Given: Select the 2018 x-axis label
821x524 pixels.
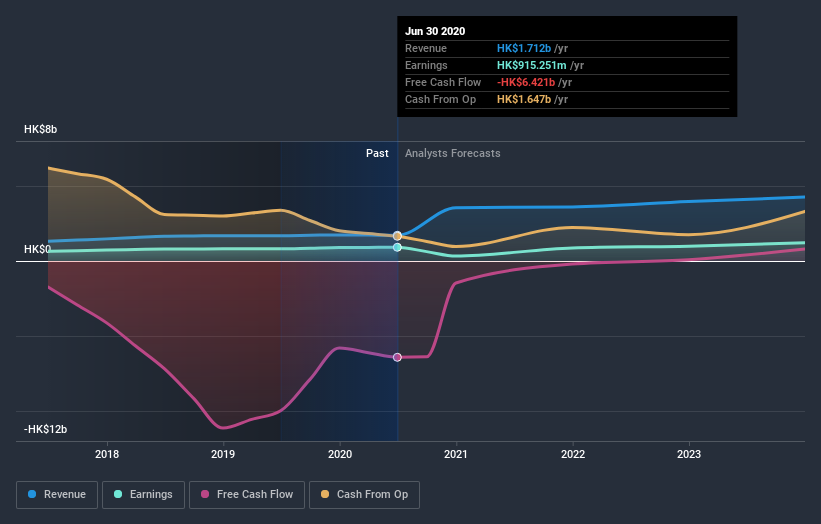Looking at the screenshot, I should tap(107, 454).
